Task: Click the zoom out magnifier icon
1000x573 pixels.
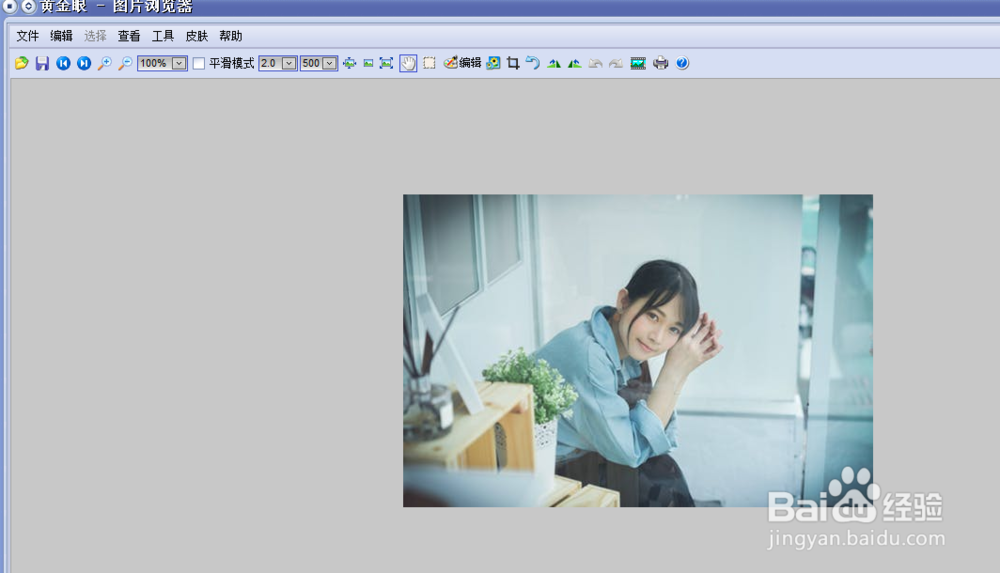Action: [125, 63]
